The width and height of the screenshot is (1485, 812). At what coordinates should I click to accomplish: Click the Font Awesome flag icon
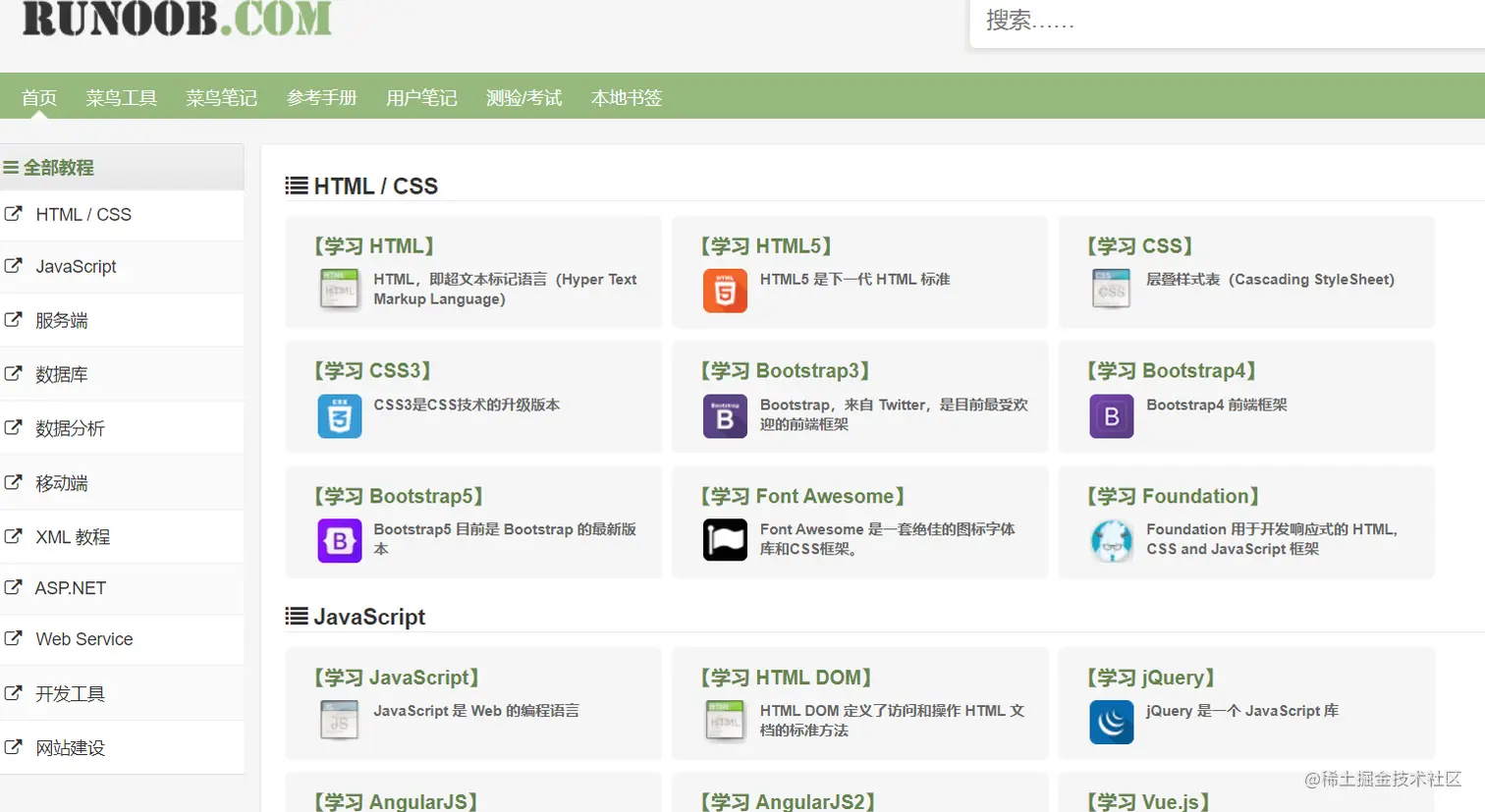pyautogui.click(x=725, y=541)
